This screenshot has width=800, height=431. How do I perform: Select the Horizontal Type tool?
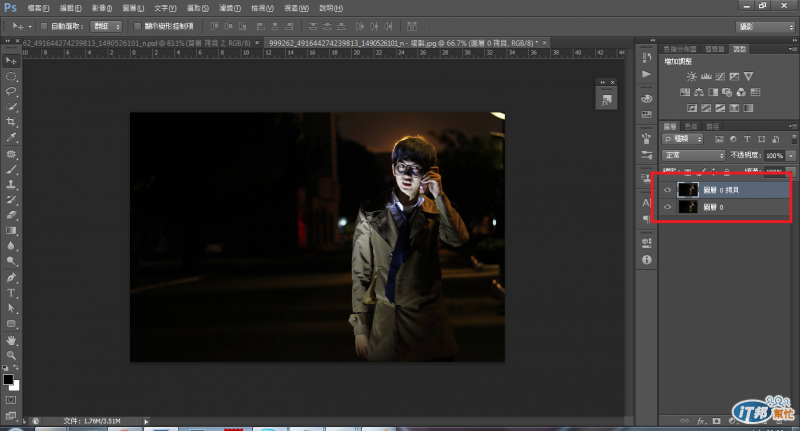pyautogui.click(x=11, y=293)
